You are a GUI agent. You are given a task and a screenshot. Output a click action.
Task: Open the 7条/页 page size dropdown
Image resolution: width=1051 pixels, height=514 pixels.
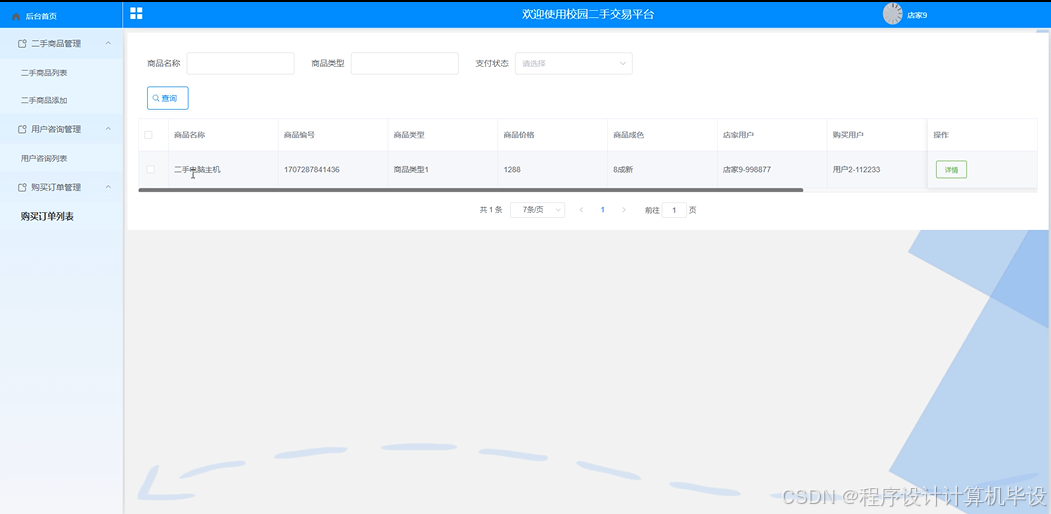538,210
